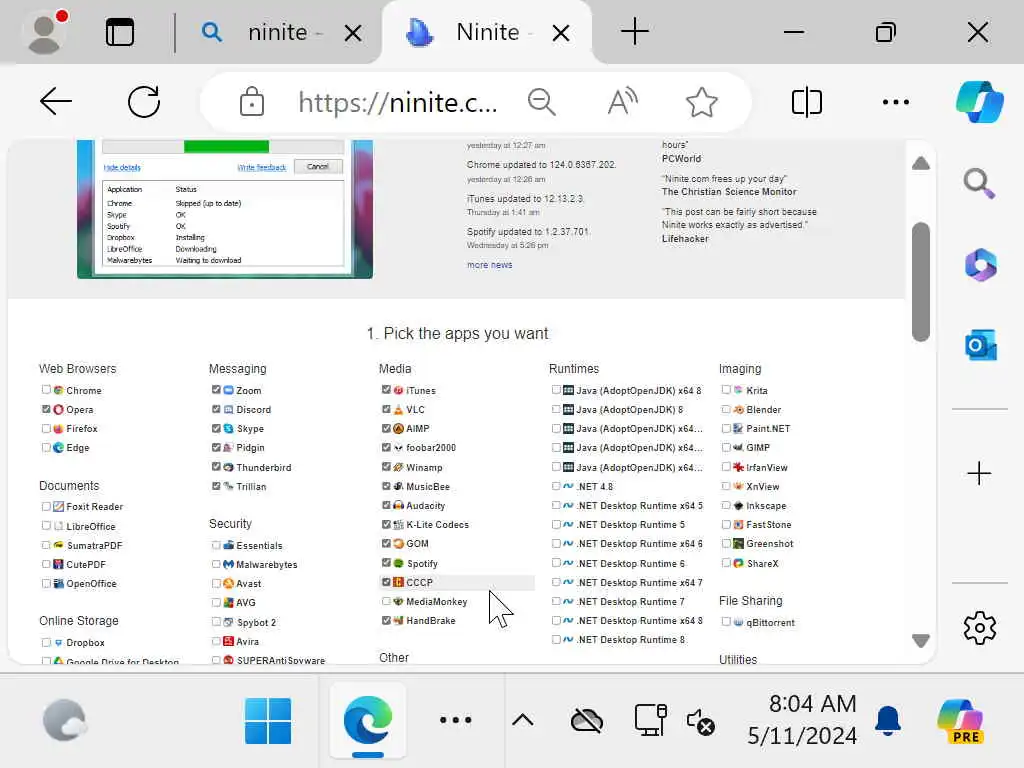
Task: Click the page scroll up arrow
Action: (x=921, y=163)
